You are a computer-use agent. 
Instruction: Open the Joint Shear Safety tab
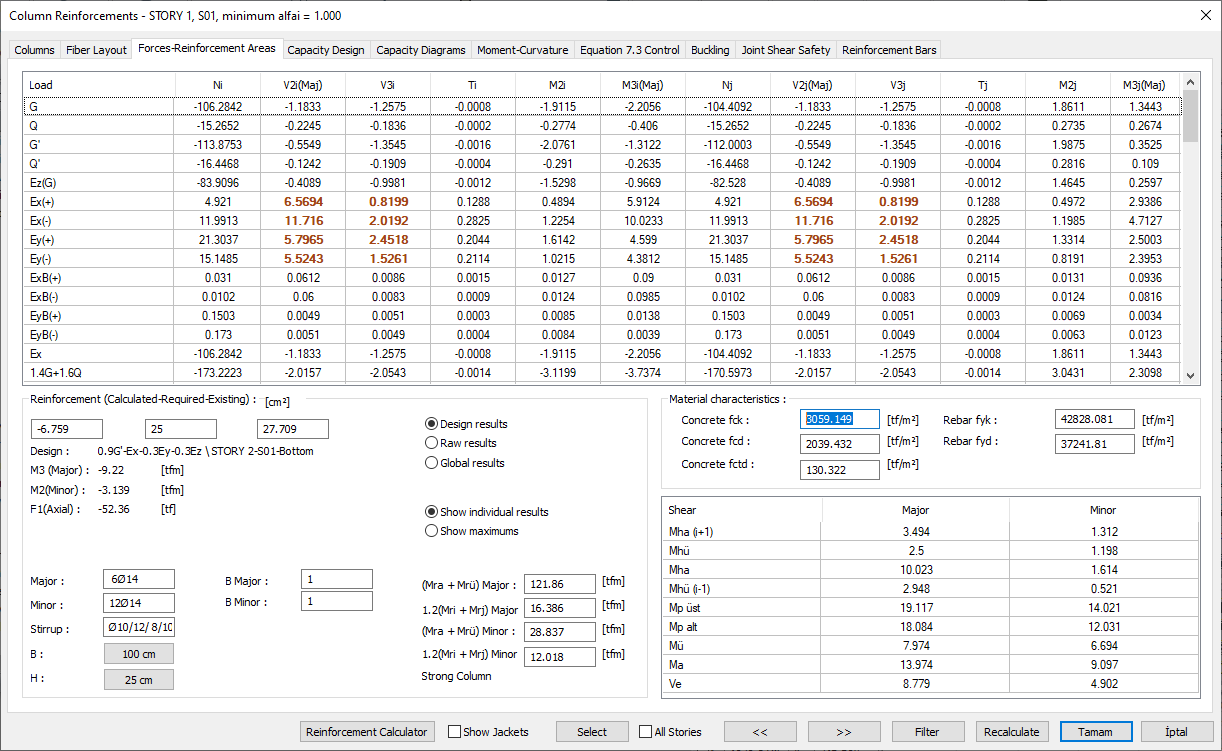[x=785, y=50]
